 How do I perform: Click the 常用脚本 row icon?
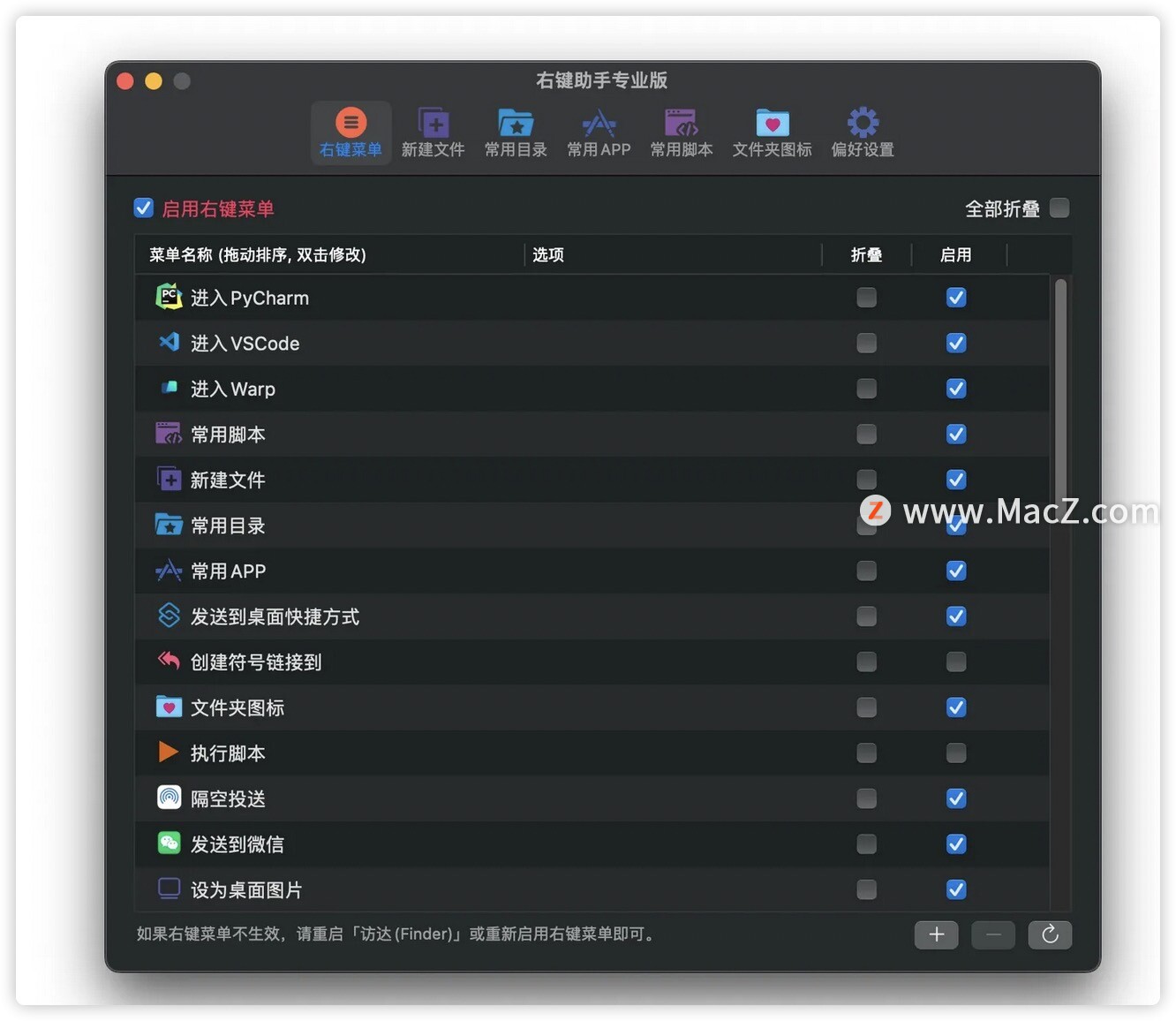click(x=169, y=434)
